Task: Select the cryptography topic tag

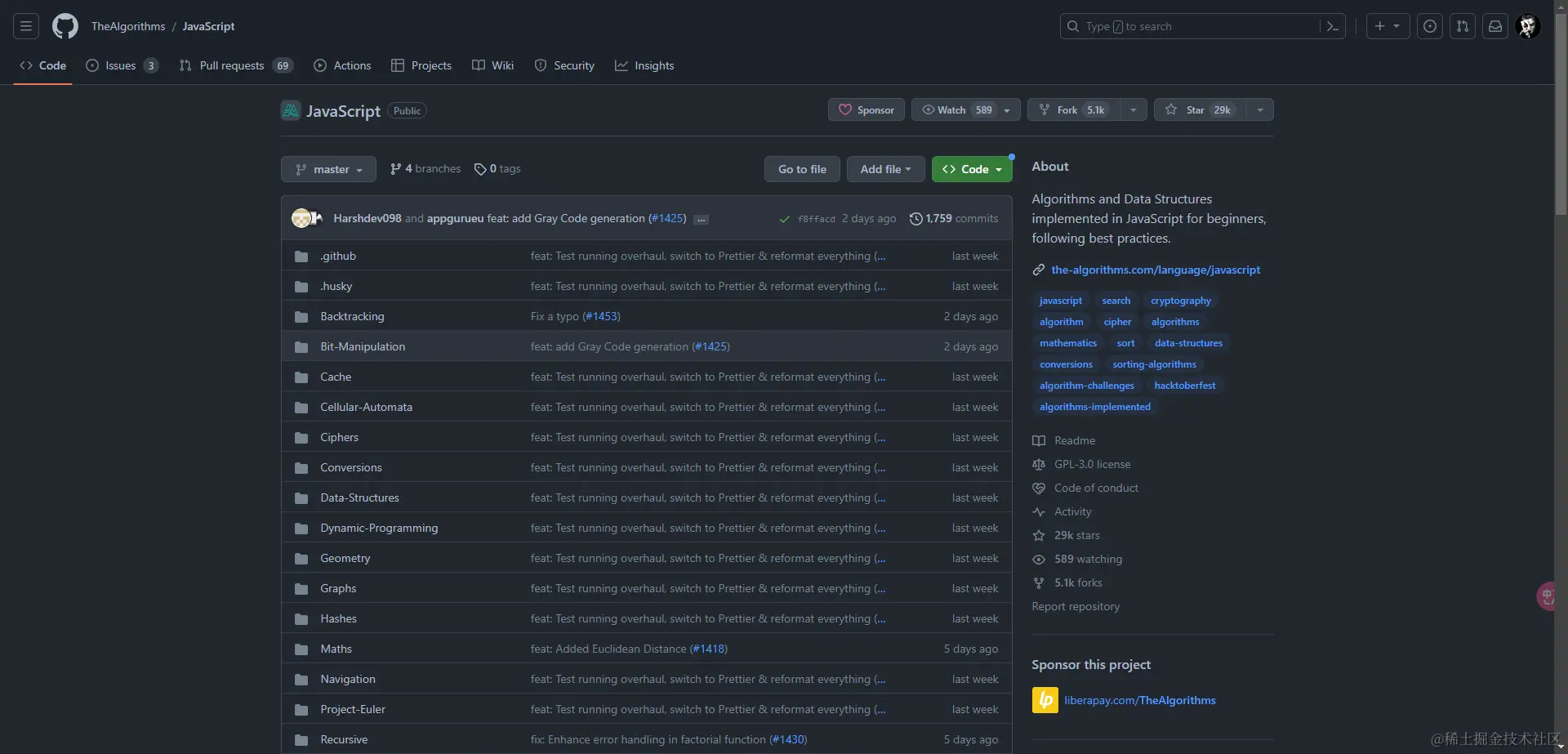Action: 1181,301
